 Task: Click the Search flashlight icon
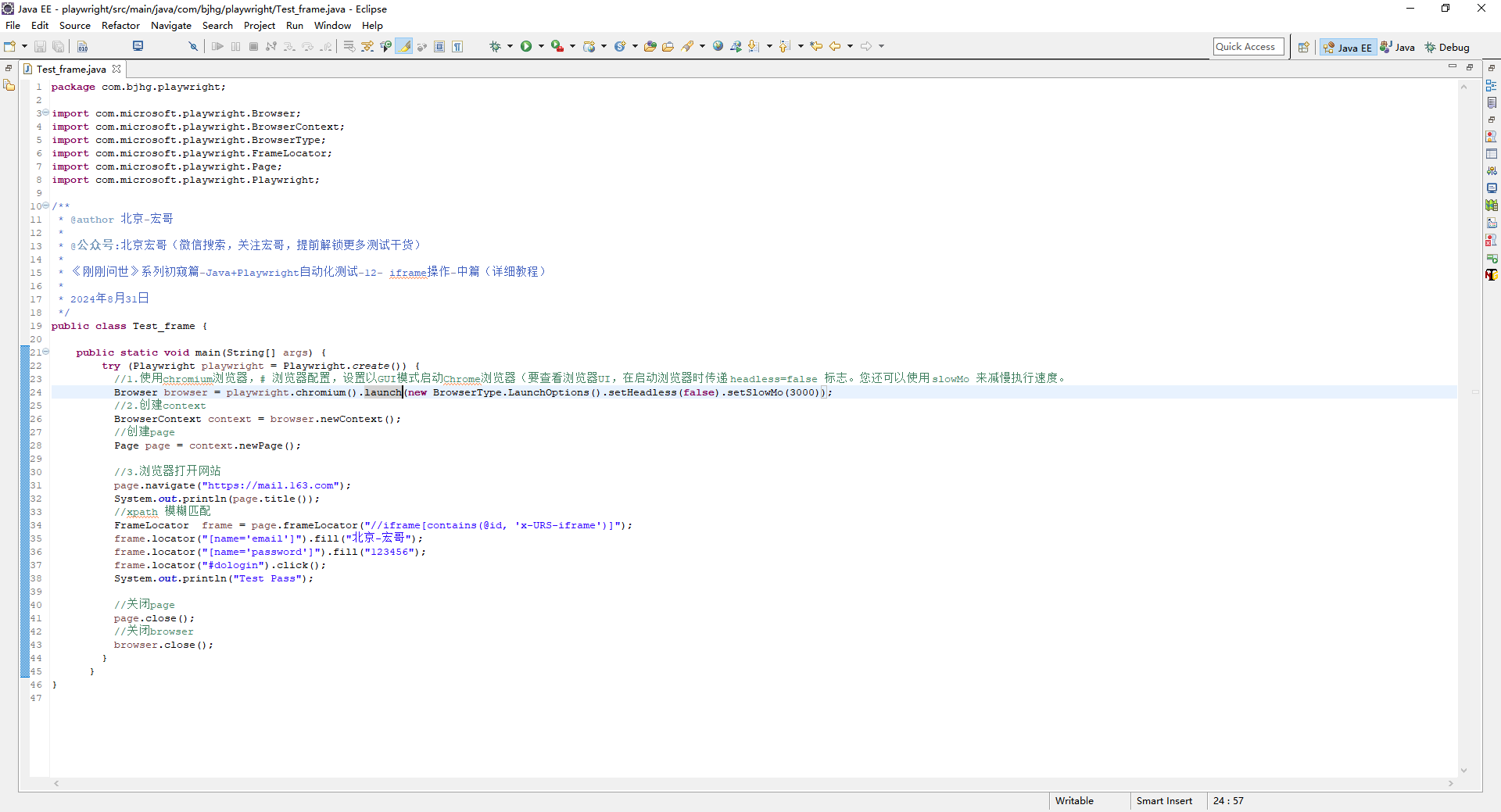(x=687, y=47)
